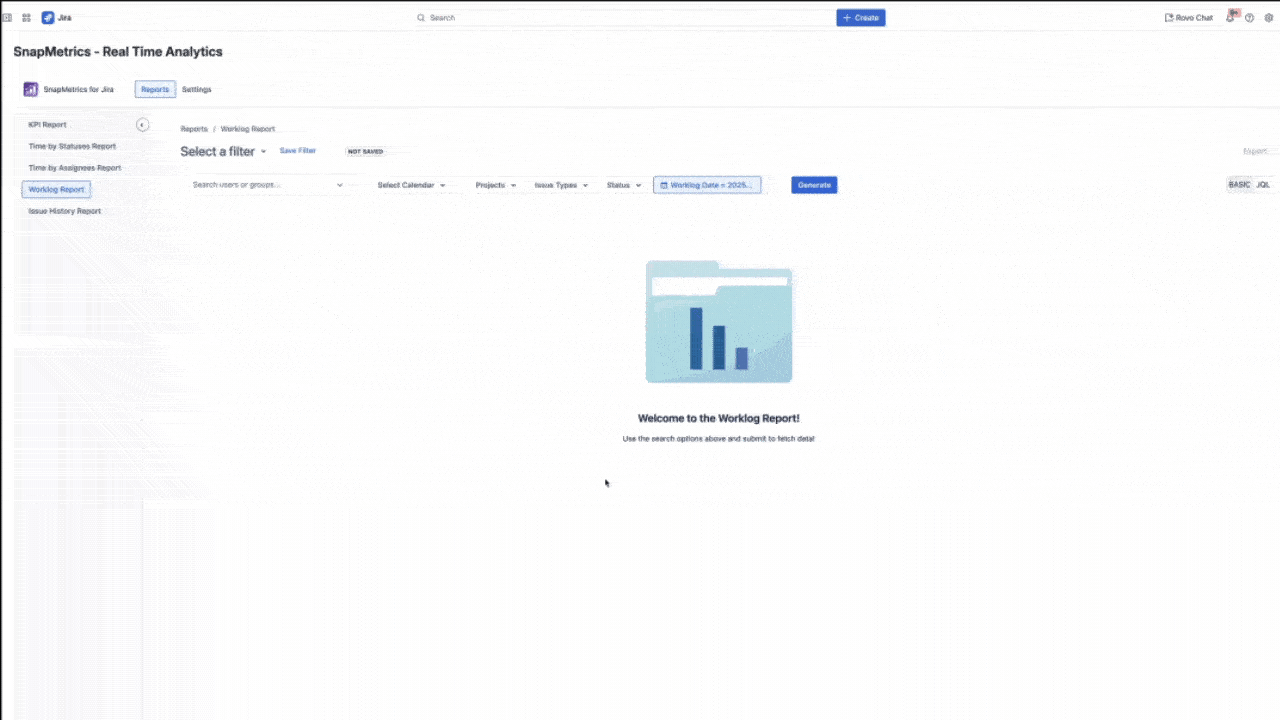Image resolution: width=1280 pixels, height=720 pixels.
Task: Expand the Projects dropdown
Action: pos(496,185)
